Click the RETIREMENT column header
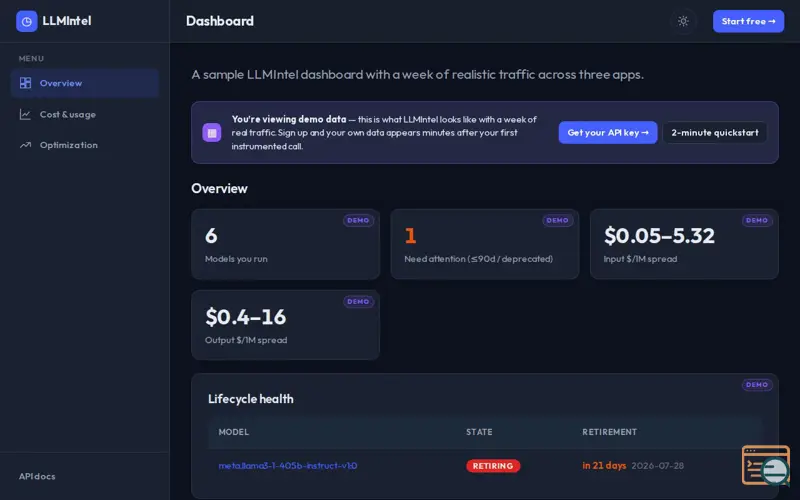Viewport: 800px width, 500px height. point(610,432)
